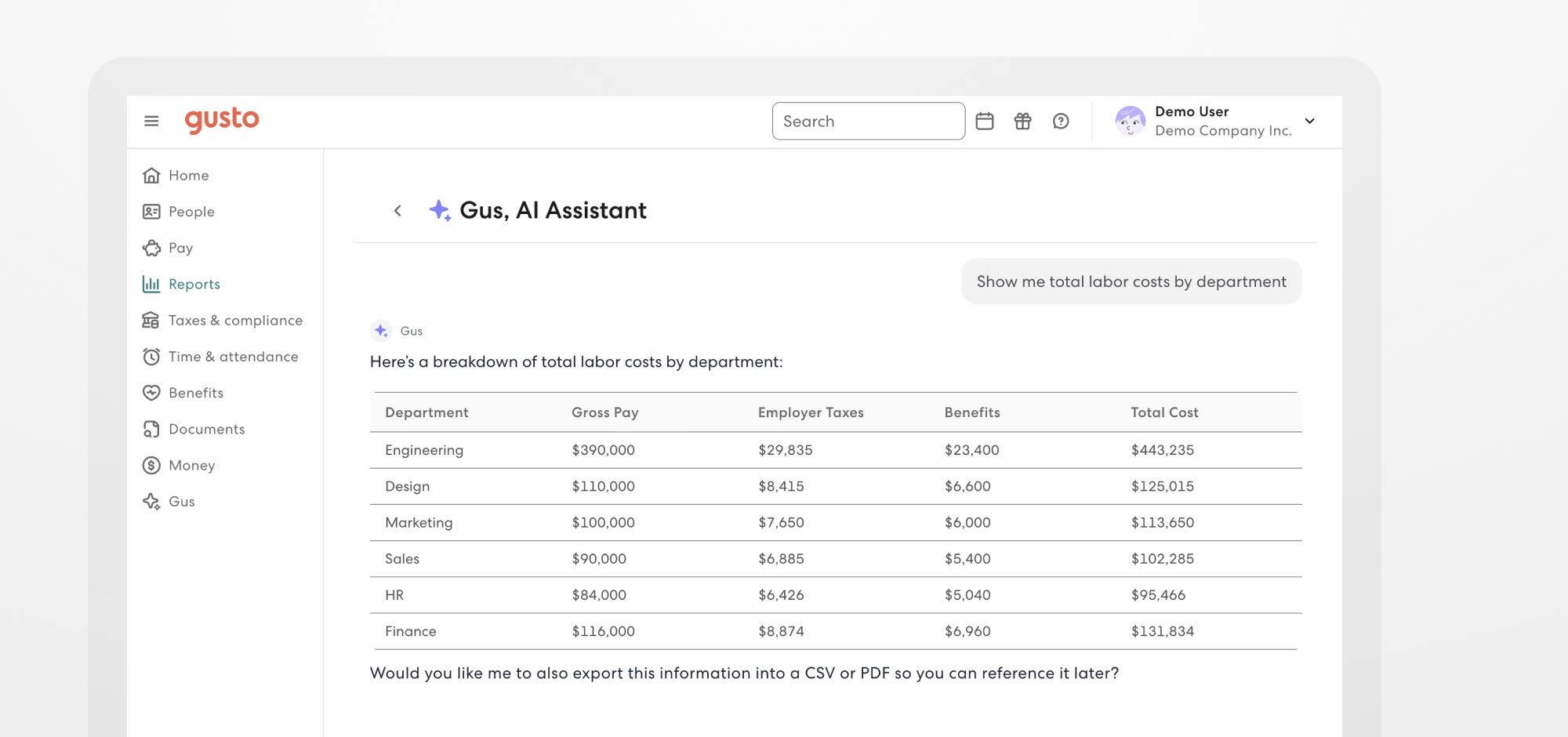Expand the Demo User account dropdown
Image resolution: width=1568 pixels, height=737 pixels.
coord(1309,121)
